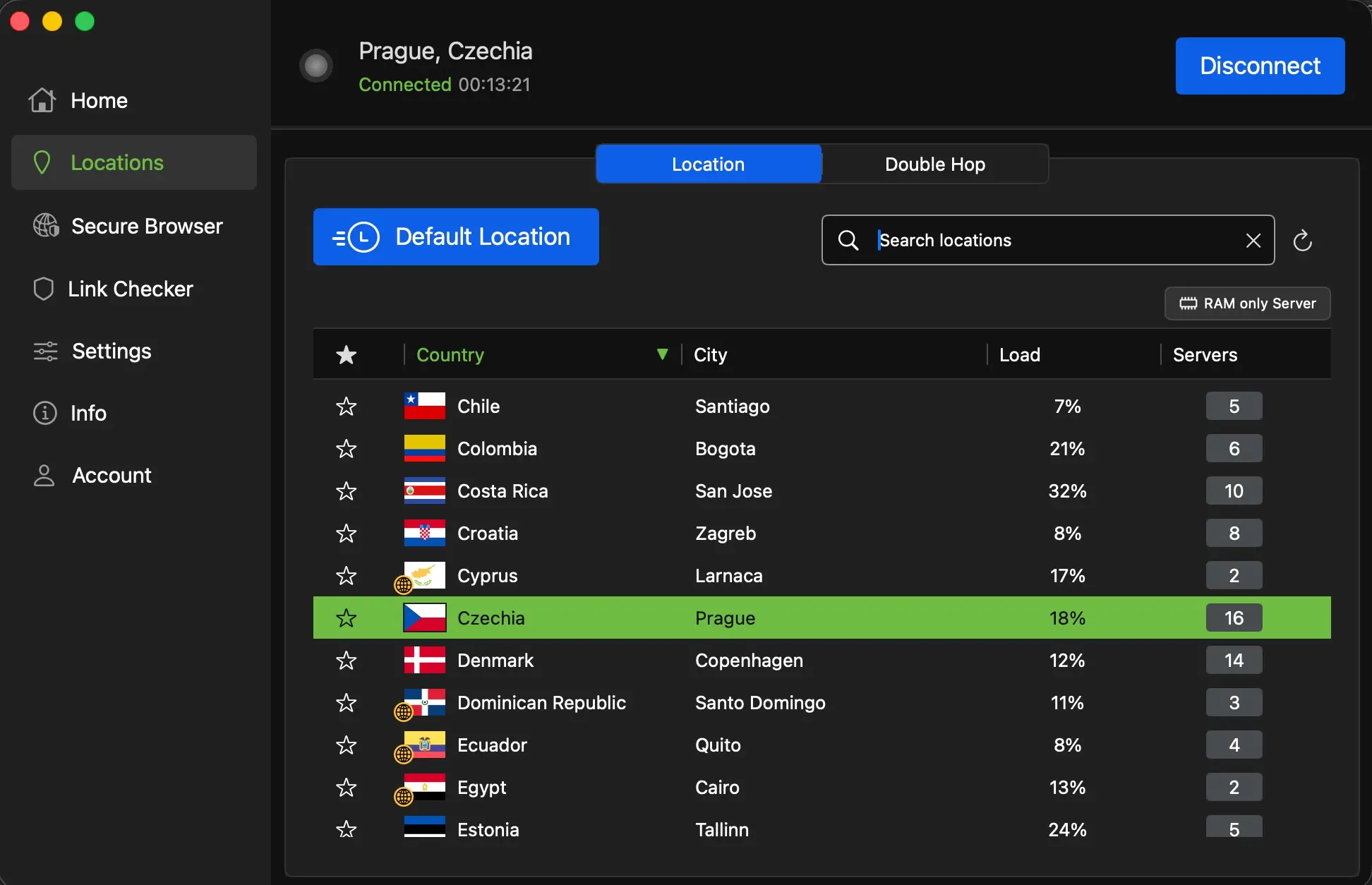Select the Location tab
The height and width of the screenshot is (885, 1372).
[709, 164]
